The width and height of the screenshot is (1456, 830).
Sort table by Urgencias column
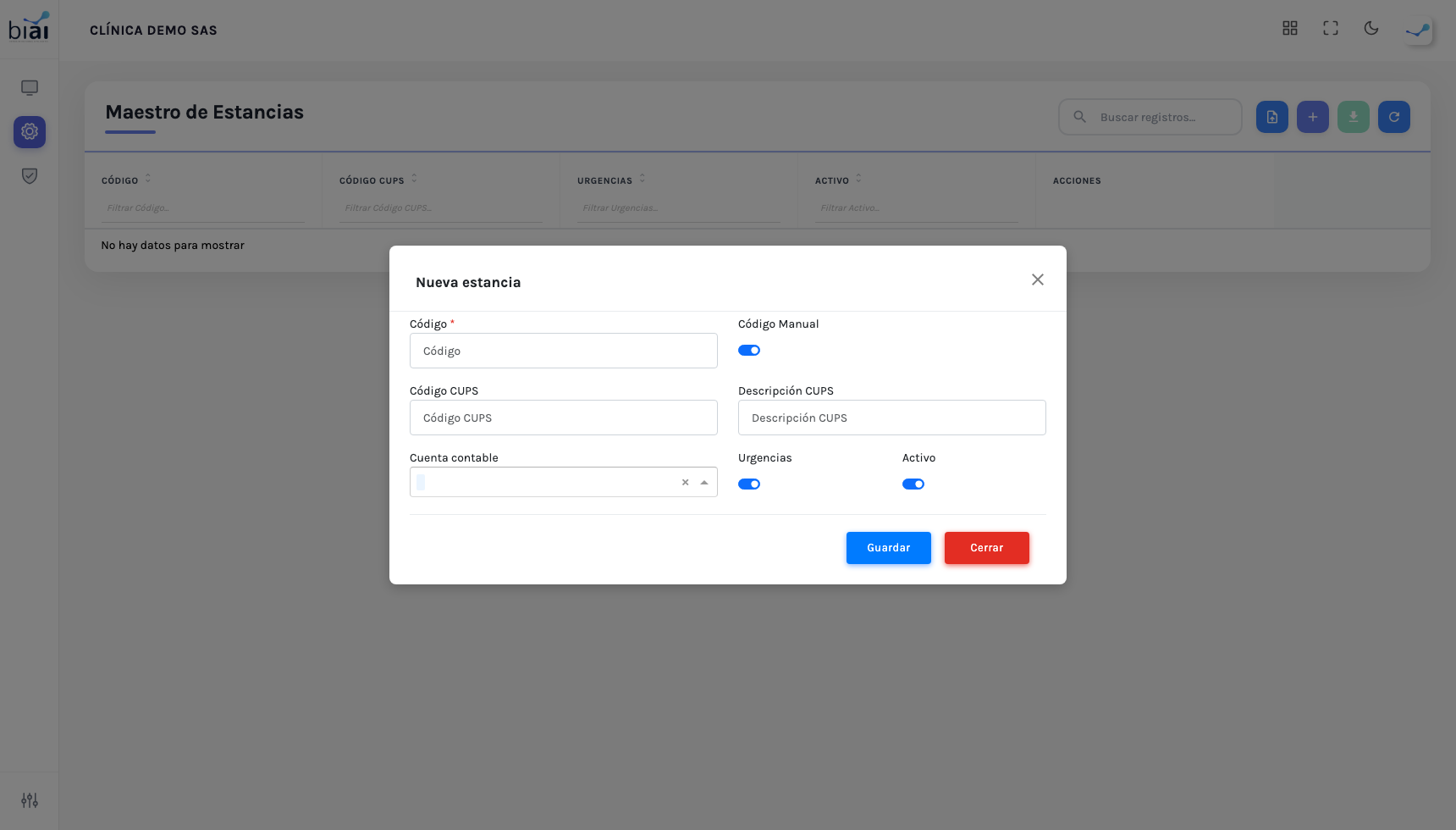point(643,179)
